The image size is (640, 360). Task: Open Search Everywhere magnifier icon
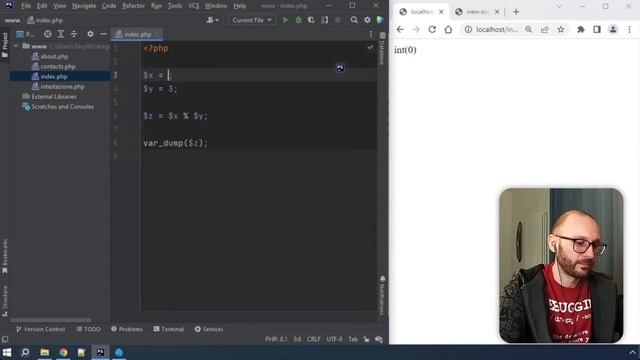point(354,20)
